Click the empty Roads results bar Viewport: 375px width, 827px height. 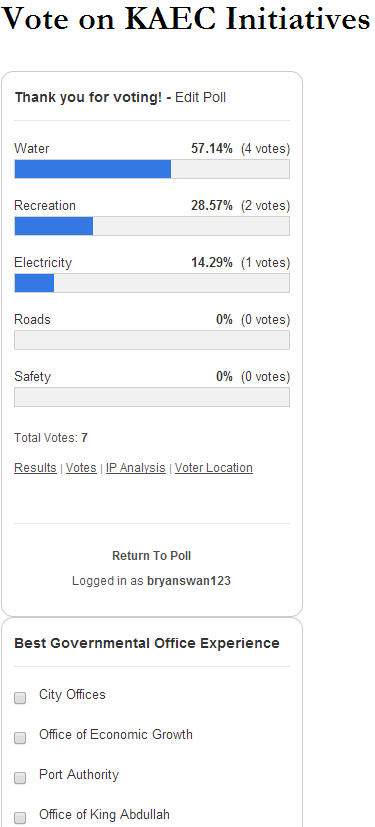coord(152,340)
